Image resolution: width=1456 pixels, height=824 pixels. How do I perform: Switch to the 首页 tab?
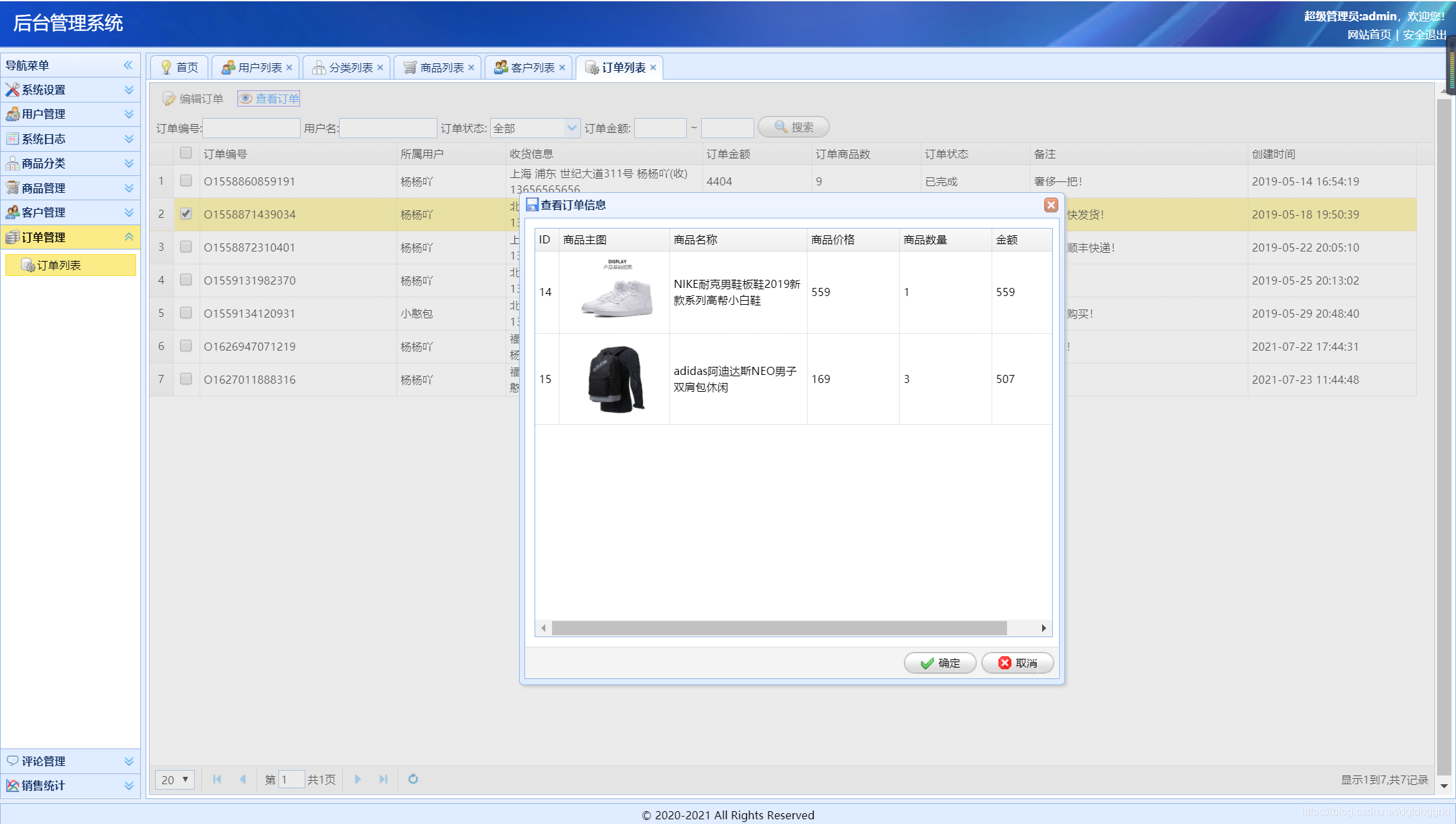pyautogui.click(x=180, y=67)
